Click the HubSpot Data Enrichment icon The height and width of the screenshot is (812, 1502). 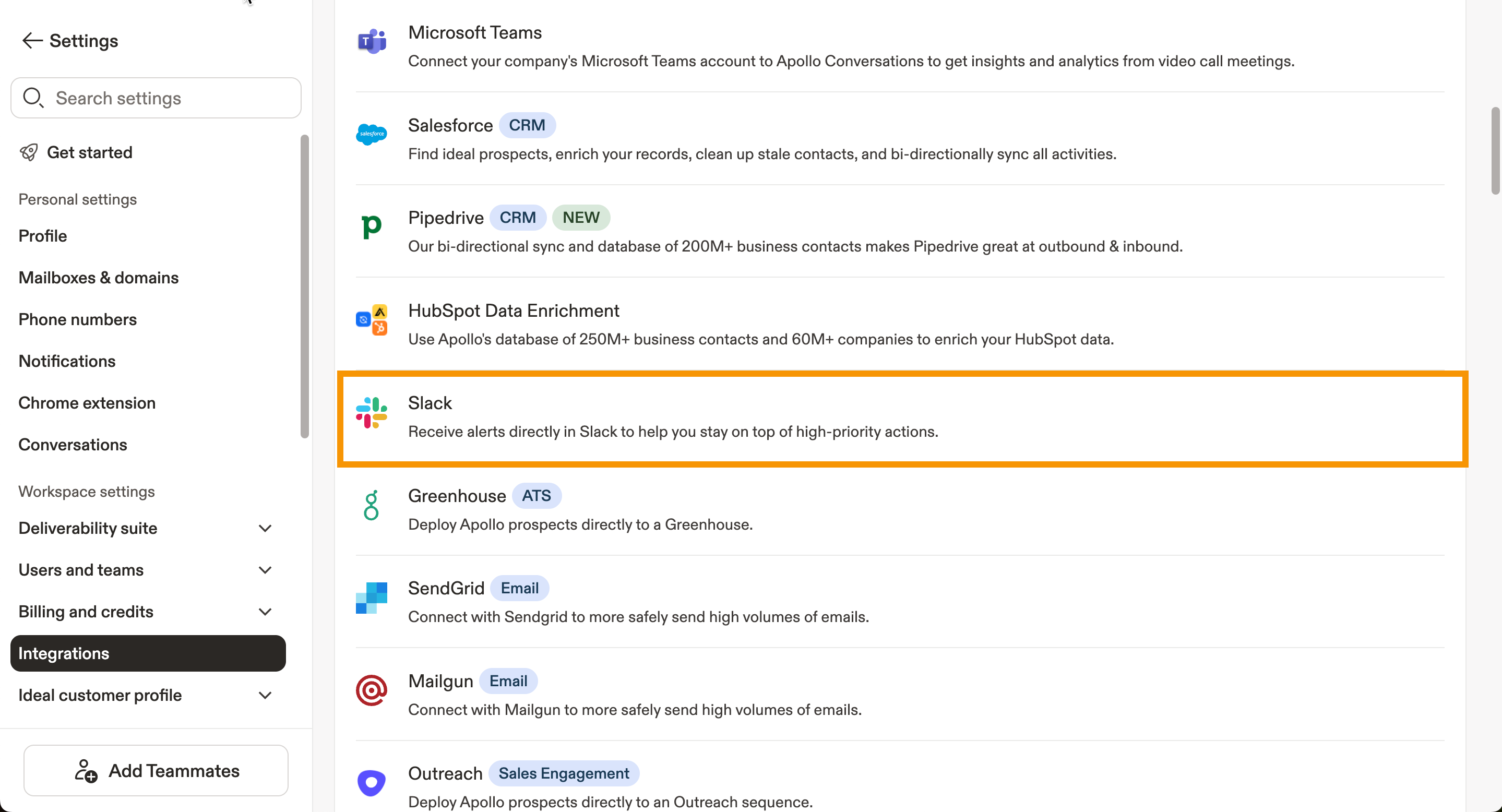tap(372, 319)
